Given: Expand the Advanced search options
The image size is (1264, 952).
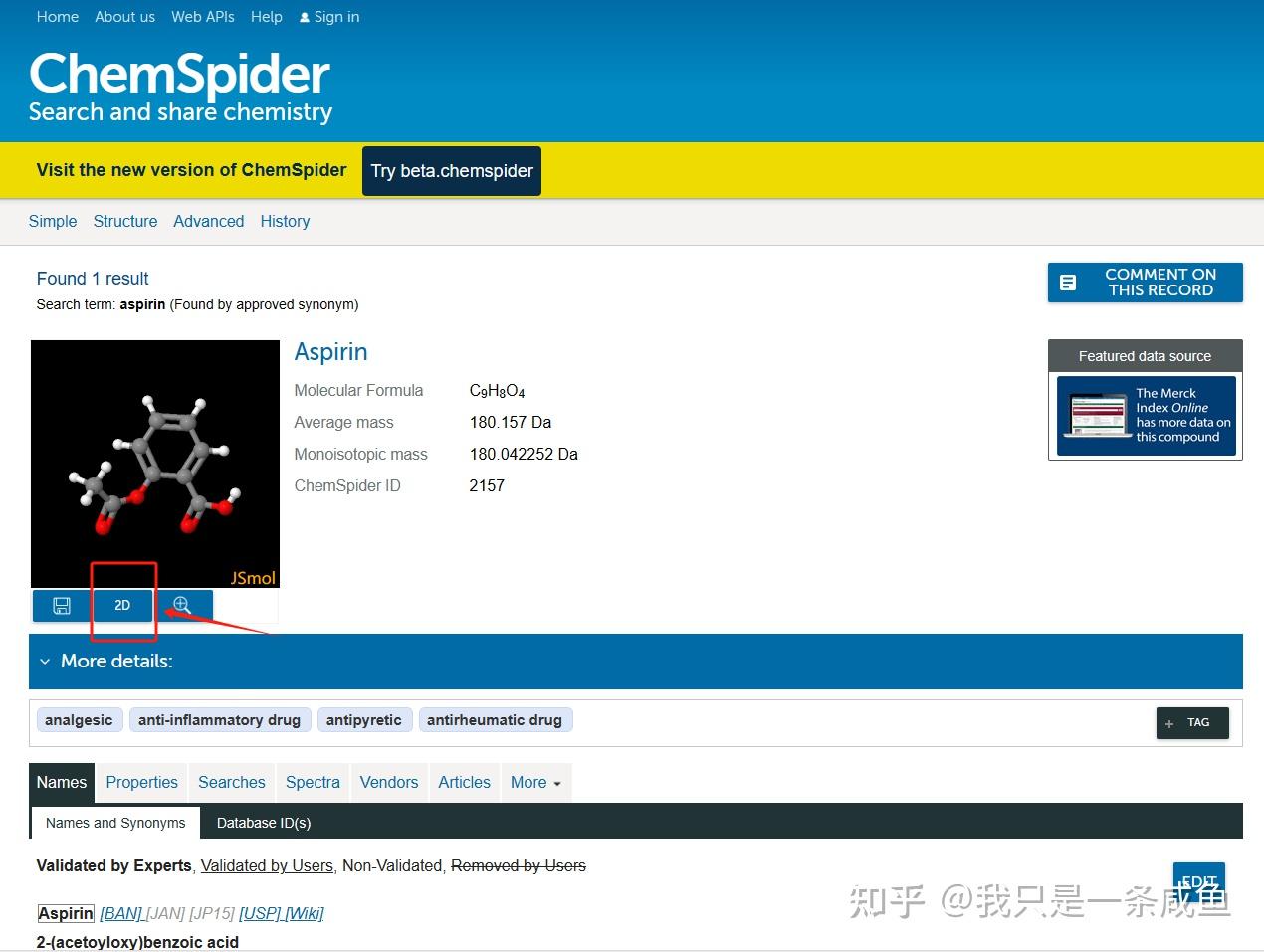Looking at the screenshot, I should tap(208, 221).
